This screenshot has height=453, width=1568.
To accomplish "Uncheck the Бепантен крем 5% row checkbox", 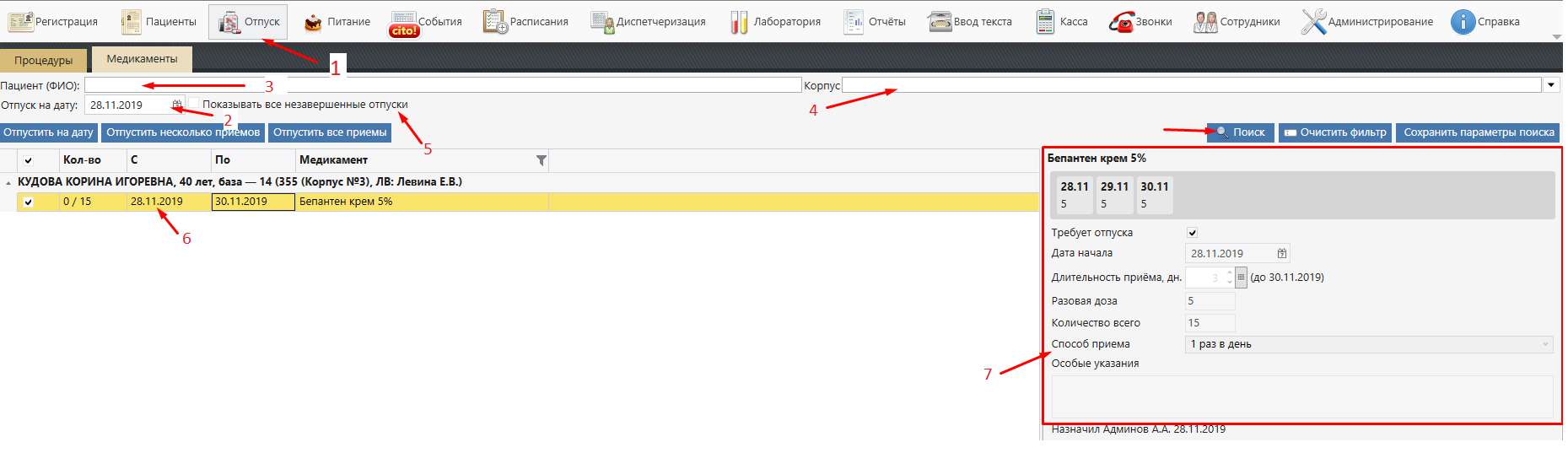I will (29, 202).
